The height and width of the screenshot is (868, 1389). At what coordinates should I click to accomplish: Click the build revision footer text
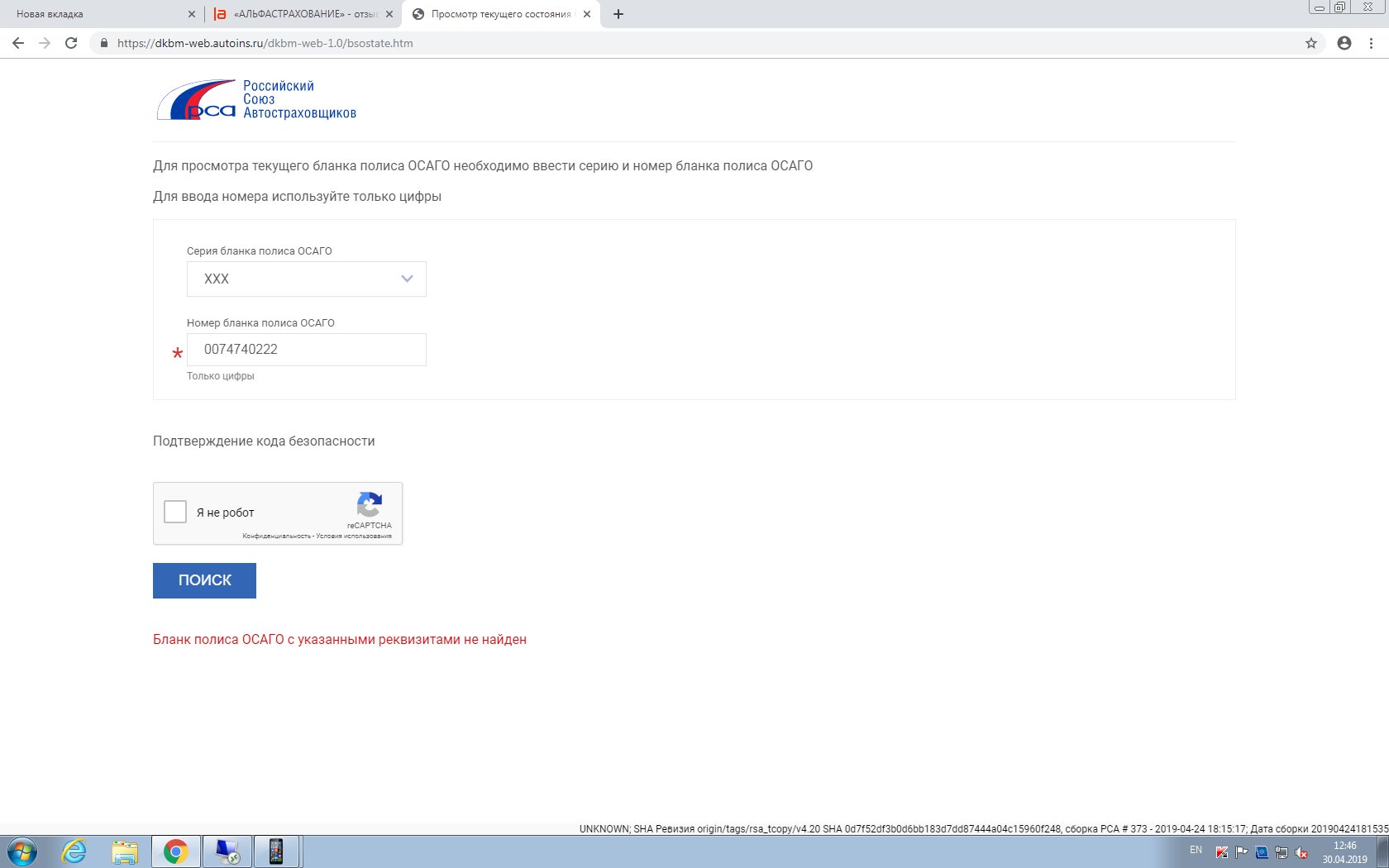984,828
